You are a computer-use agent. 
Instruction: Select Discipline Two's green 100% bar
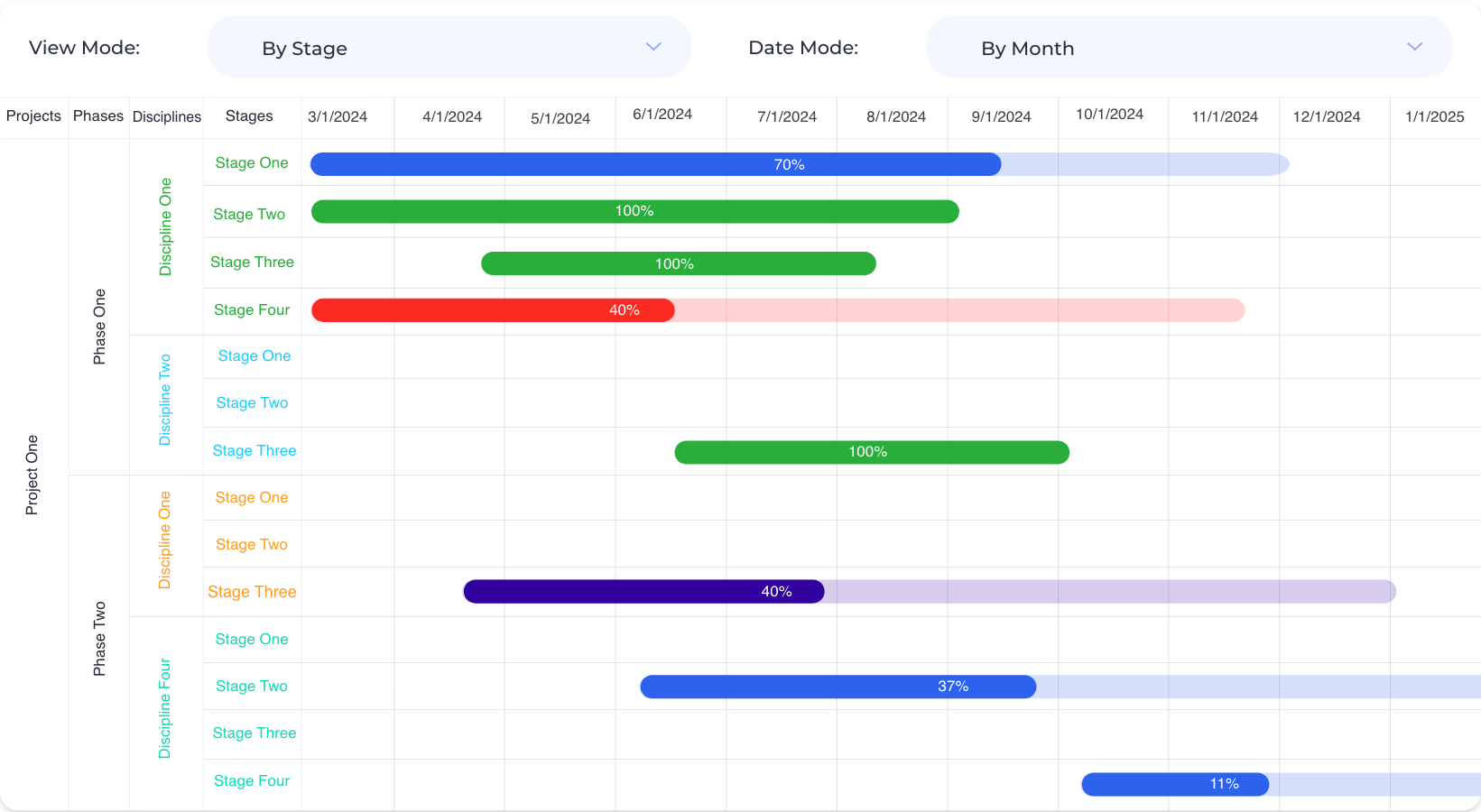(871, 452)
